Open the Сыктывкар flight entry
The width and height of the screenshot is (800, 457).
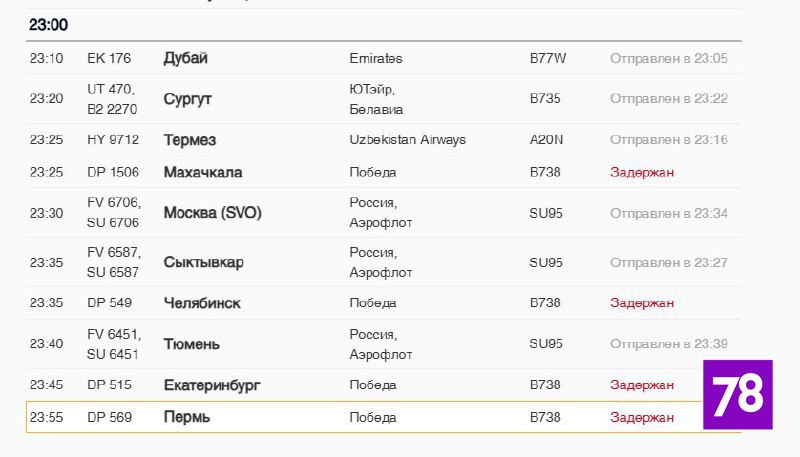click(x=203, y=263)
